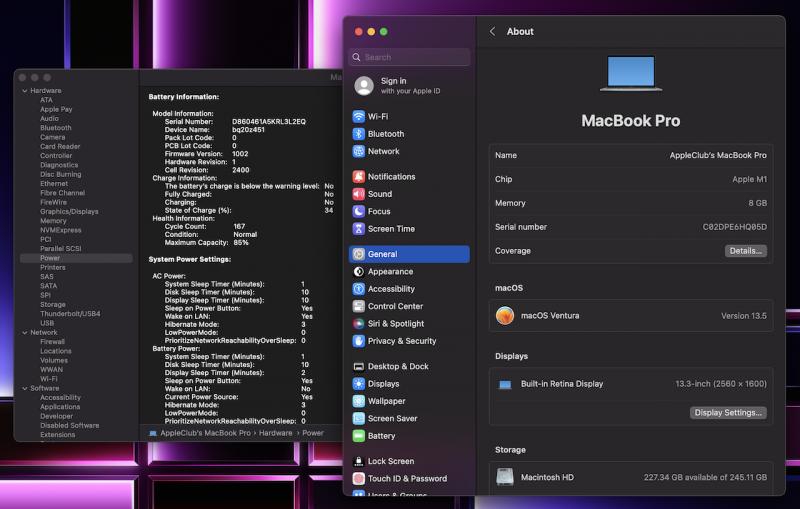Click the MacBook Pro laptop image
800x509 pixels.
click(631, 73)
